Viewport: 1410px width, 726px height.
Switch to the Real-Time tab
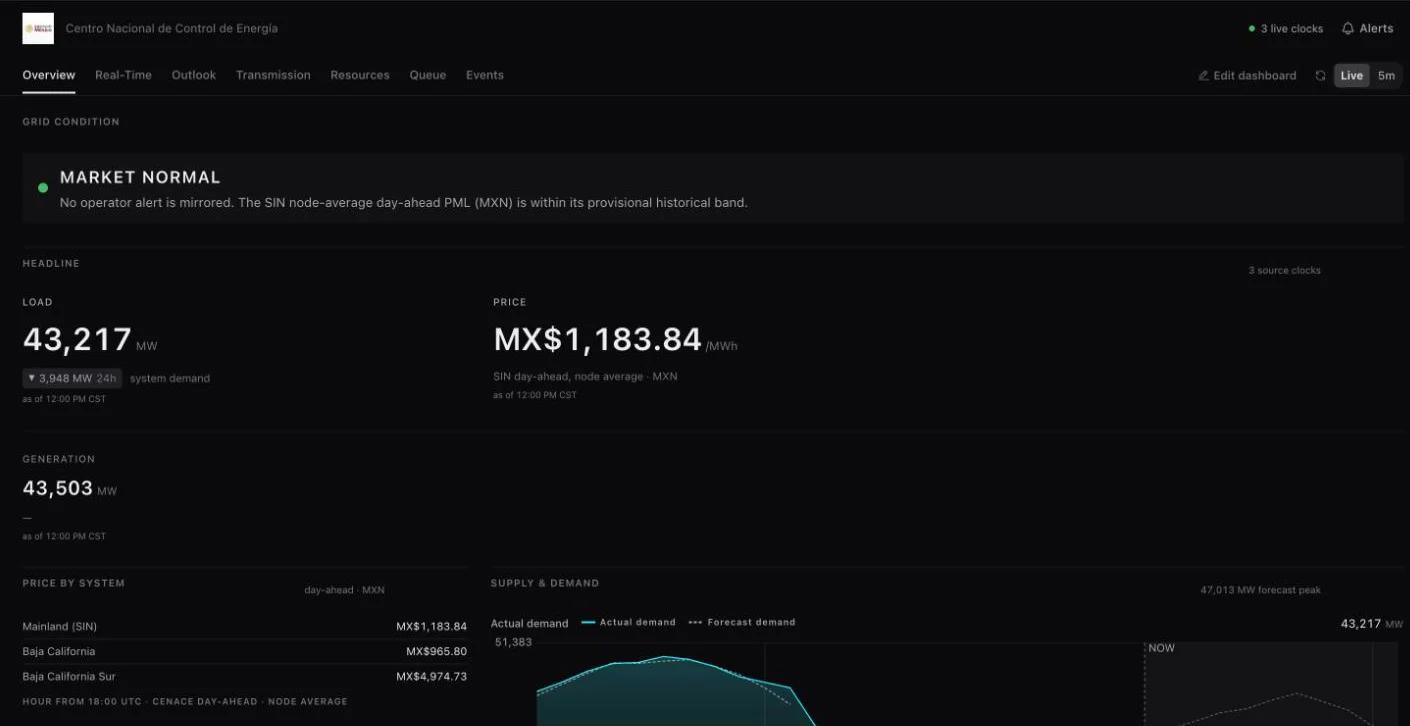(123, 75)
